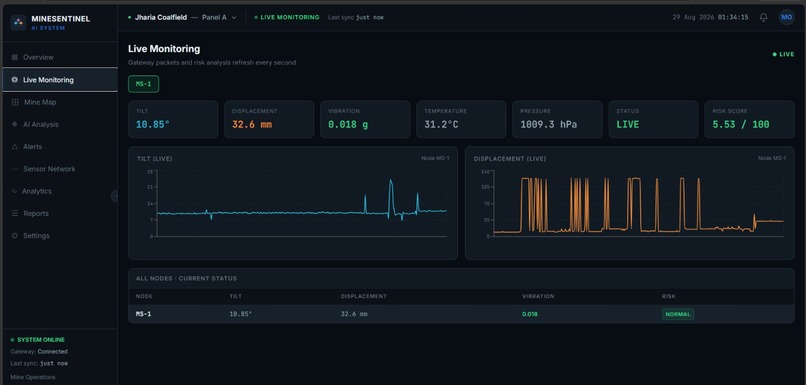Open the notifications bell
Viewport: 806px width, 385px height.
coord(763,17)
